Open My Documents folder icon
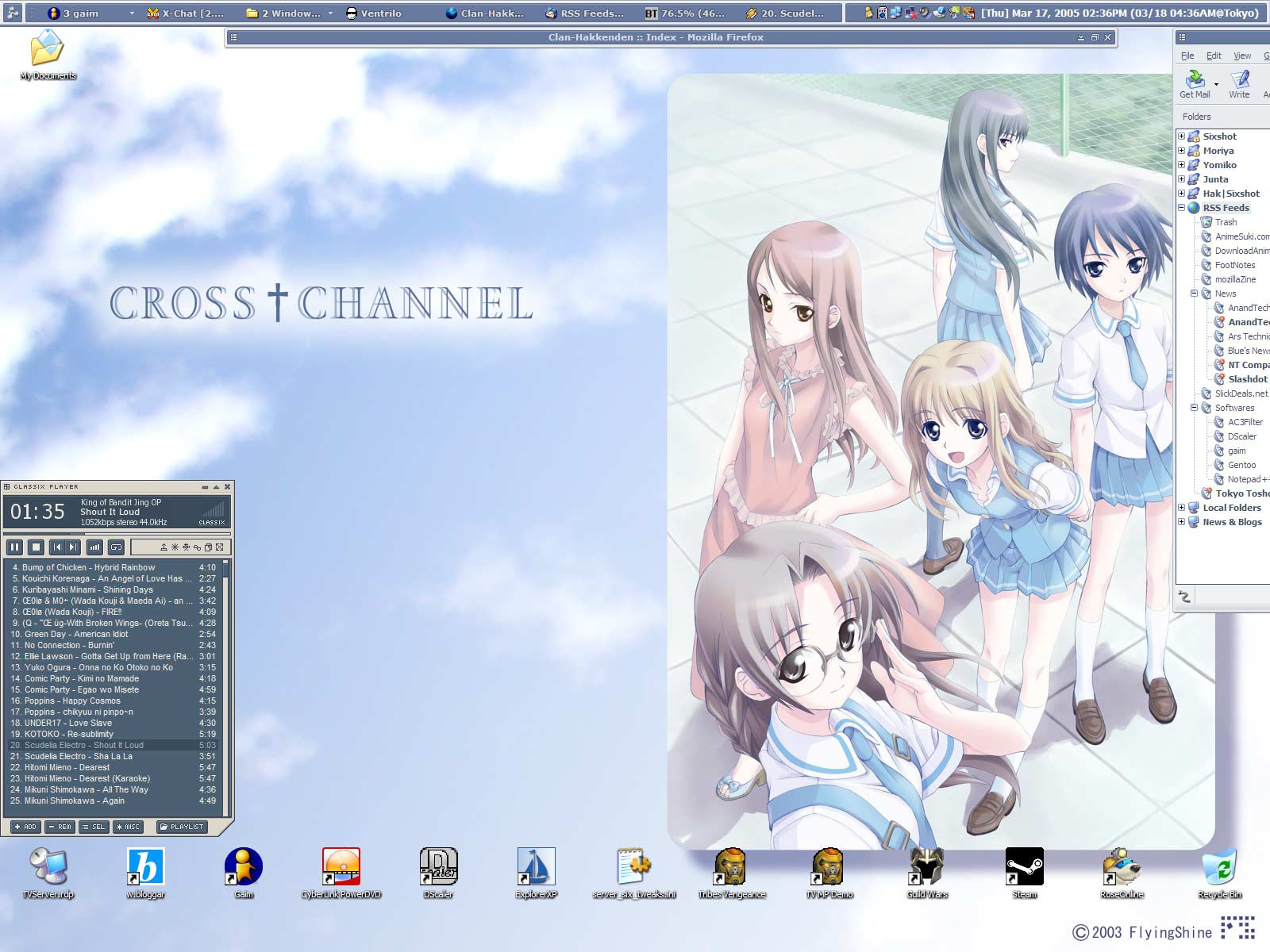The image size is (1270, 952). (48, 54)
